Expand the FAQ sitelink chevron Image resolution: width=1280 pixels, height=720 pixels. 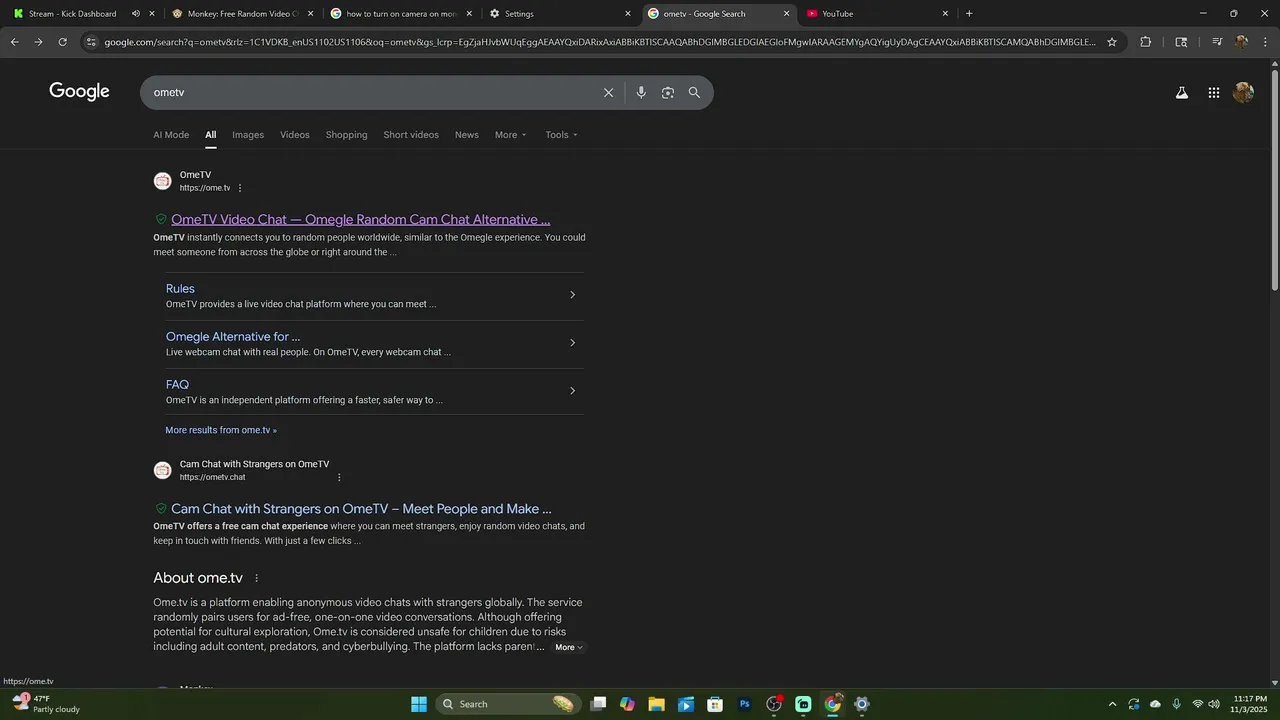tap(572, 391)
